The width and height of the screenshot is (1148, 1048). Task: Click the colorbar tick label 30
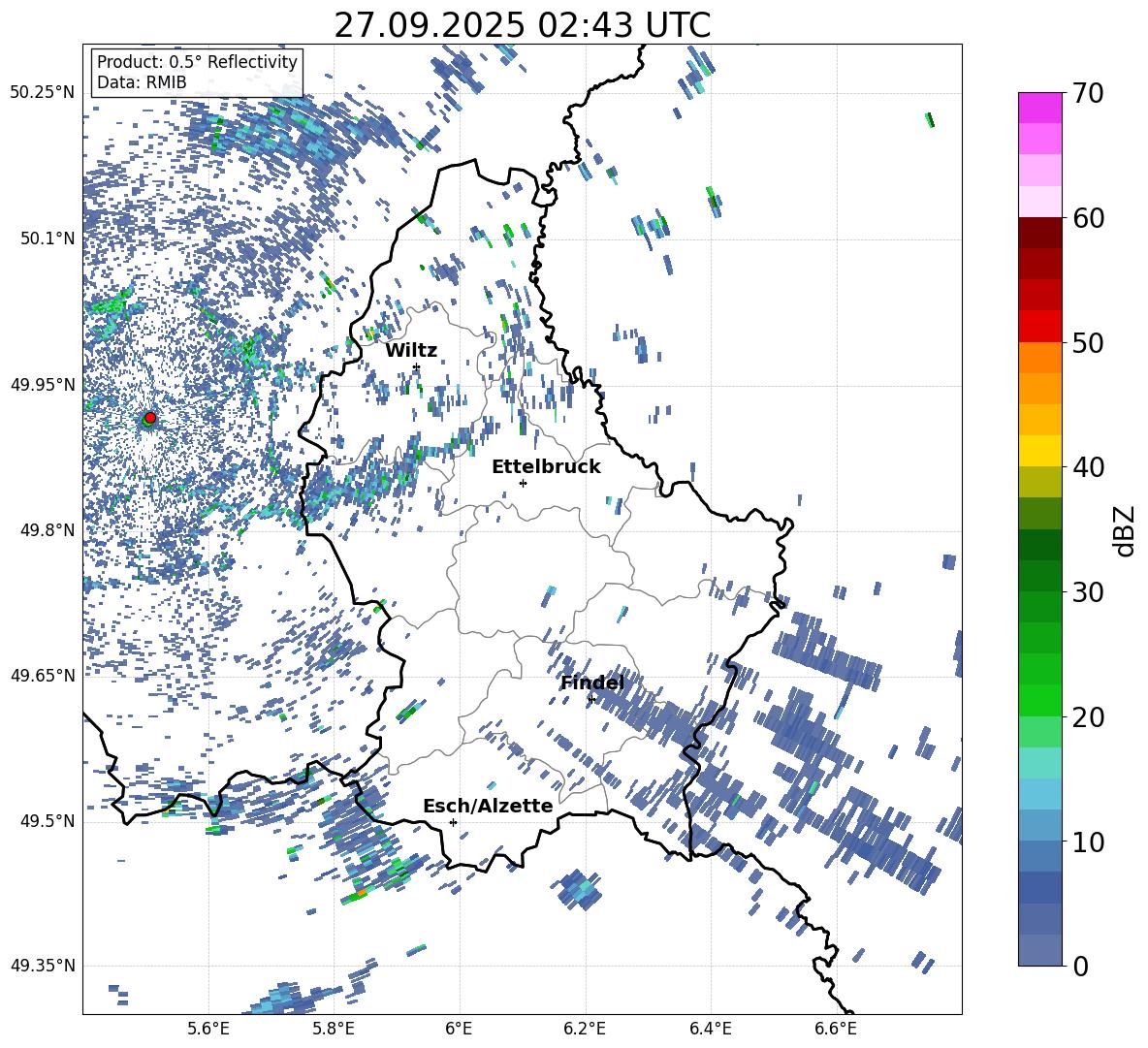[1088, 592]
